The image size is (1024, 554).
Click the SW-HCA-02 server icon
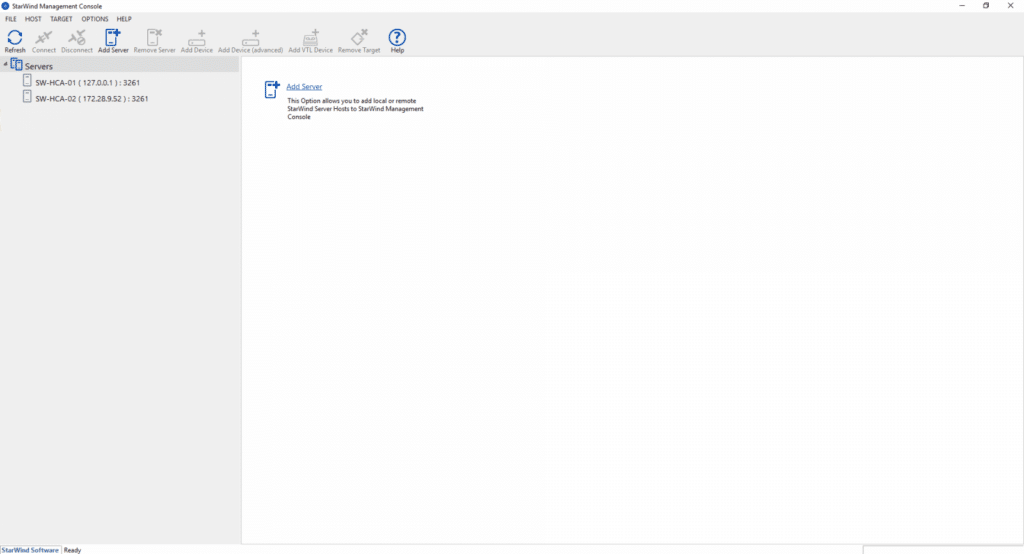tap(27, 96)
